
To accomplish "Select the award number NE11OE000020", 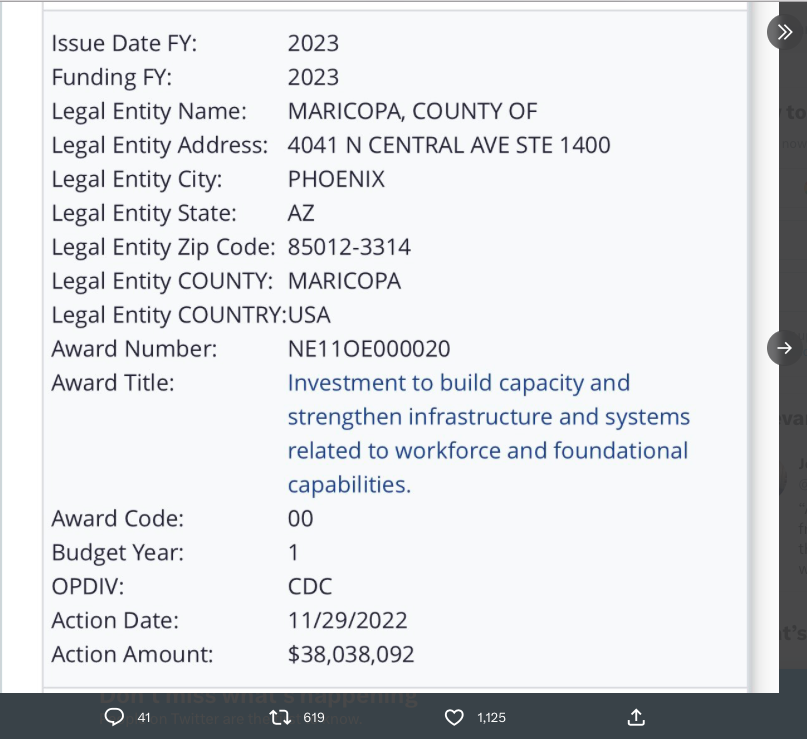I will 369,349.
